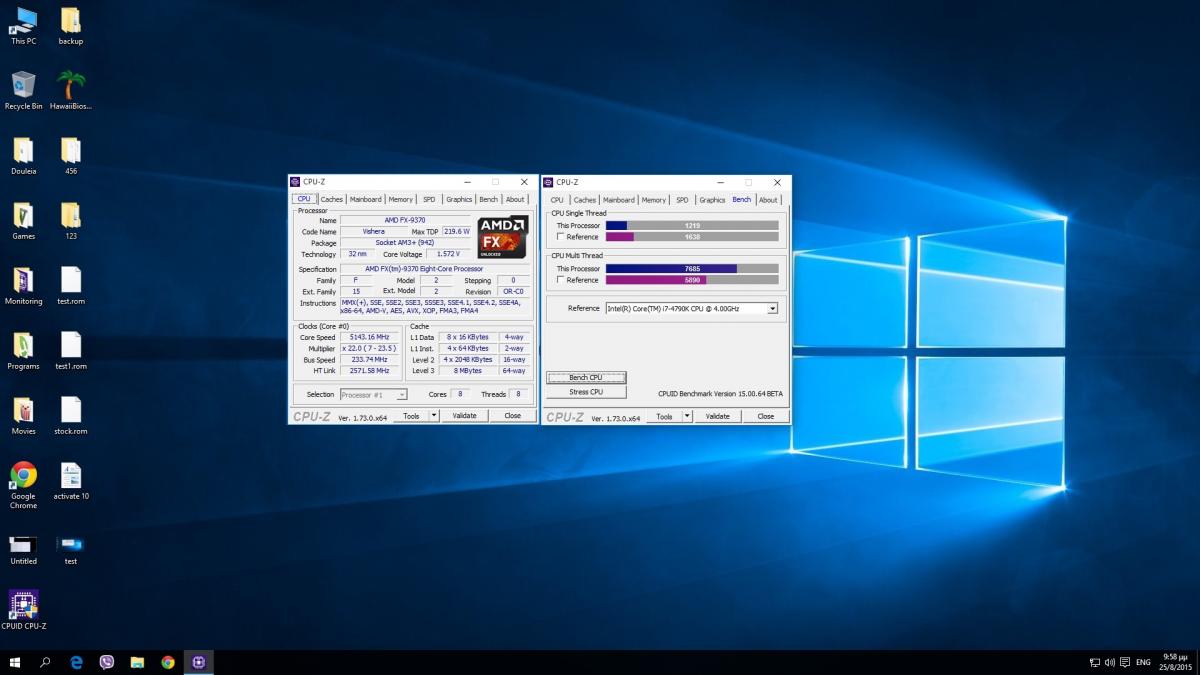This screenshot has width=1200, height=675.
Task: Click the Bench CPU button
Action: (586, 378)
